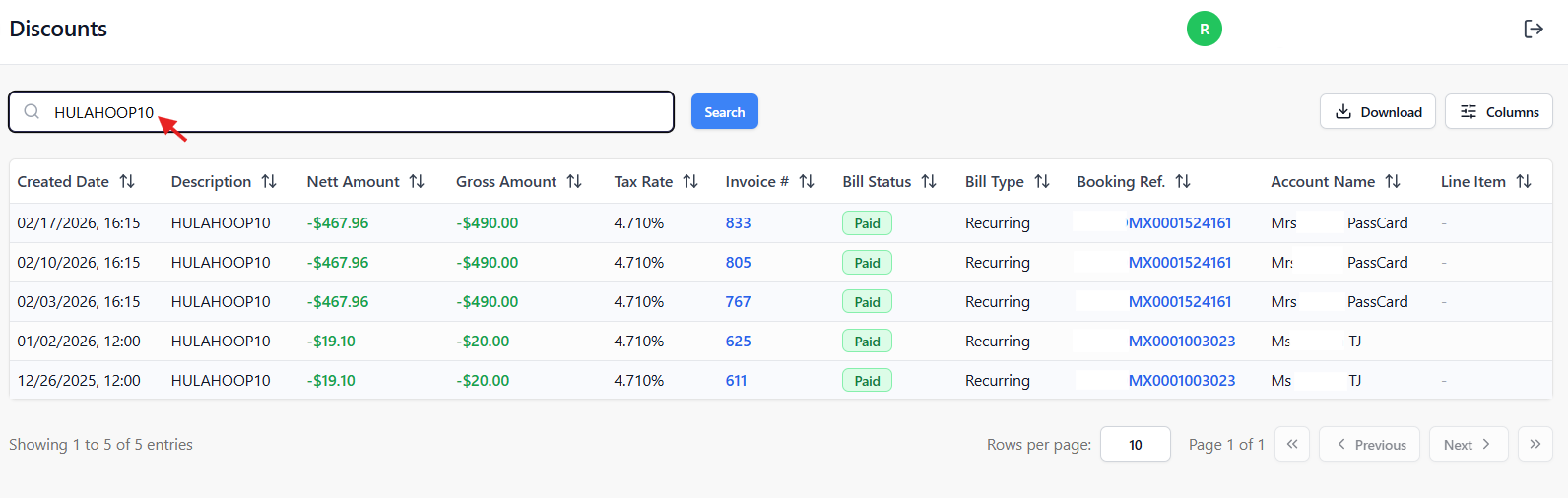Image resolution: width=1568 pixels, height=498 pixels.
Task: Open the green R user avatar
Action: point(1204,29)
